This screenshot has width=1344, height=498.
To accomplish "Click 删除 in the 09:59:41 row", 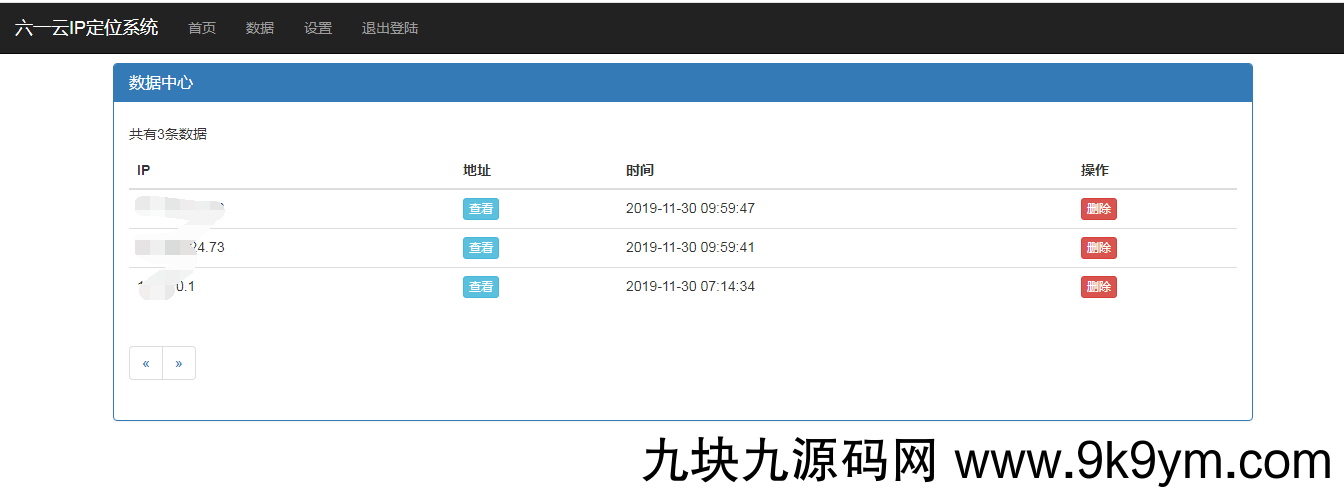I will [x=1098, y=248].
